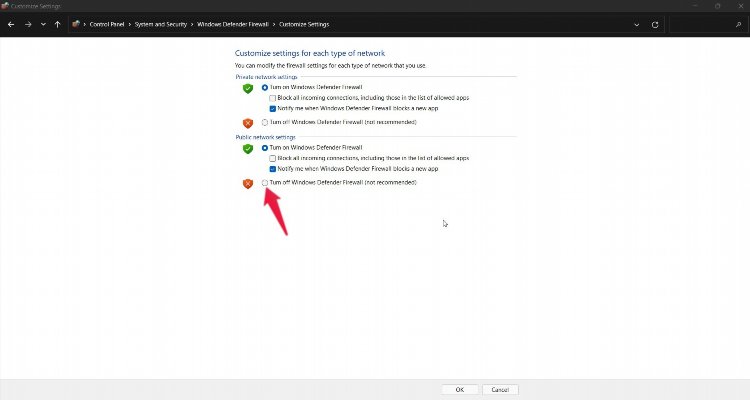
Task: Go forward with the forward arrow
Action: pos(28,24)
